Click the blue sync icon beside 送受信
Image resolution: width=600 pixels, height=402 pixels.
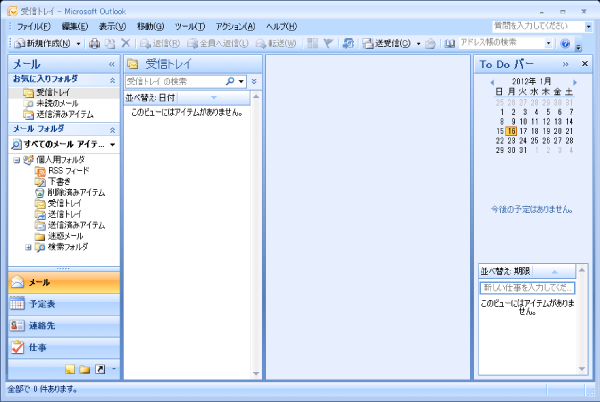pos(348,43)
